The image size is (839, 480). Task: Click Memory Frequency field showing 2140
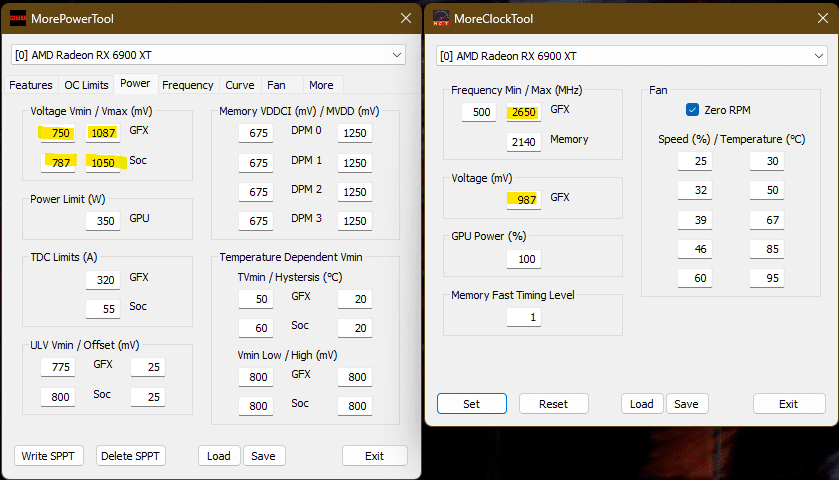(524, 142)
